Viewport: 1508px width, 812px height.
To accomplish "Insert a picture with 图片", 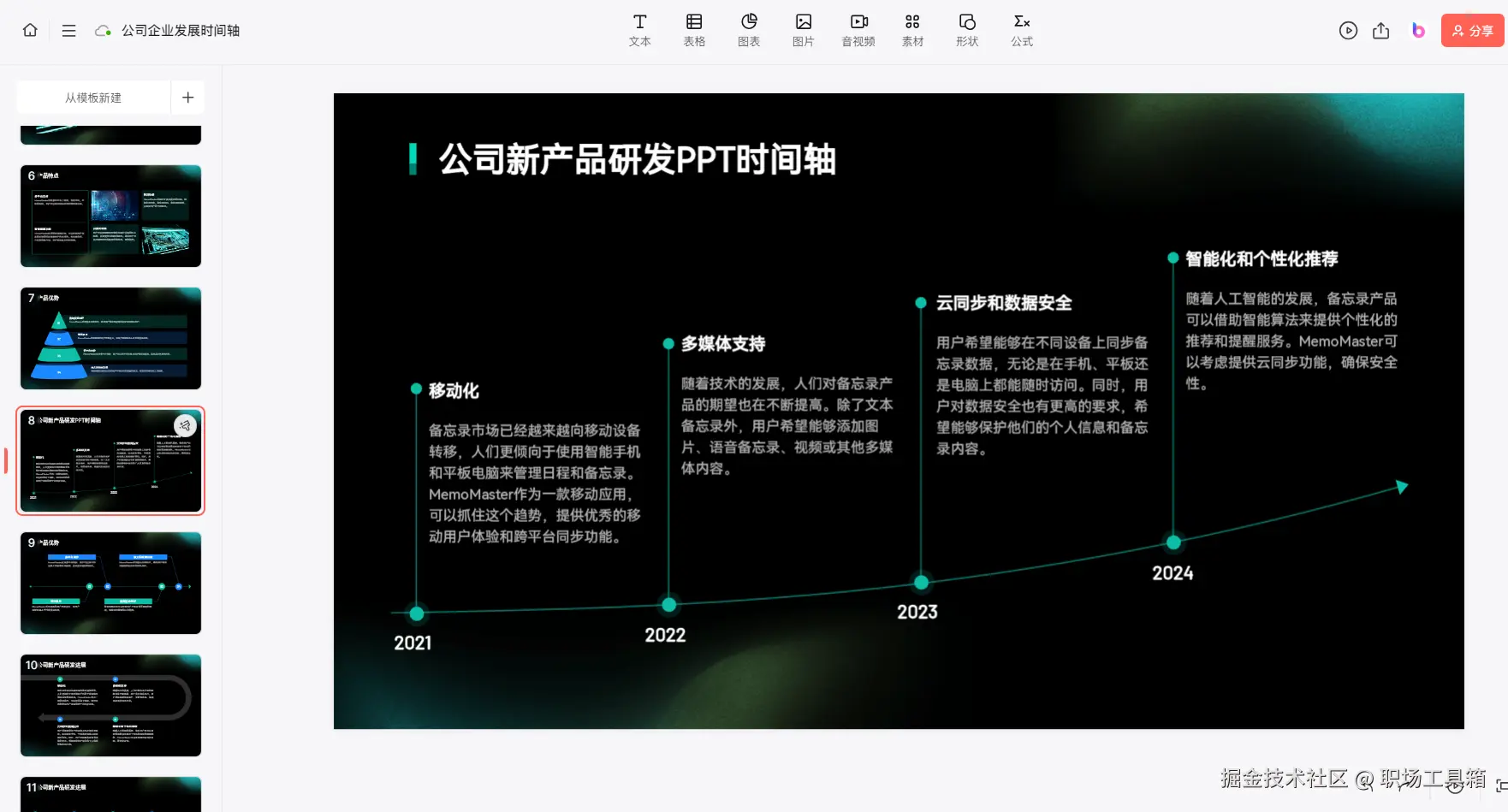I will click(x=803, y=30).
